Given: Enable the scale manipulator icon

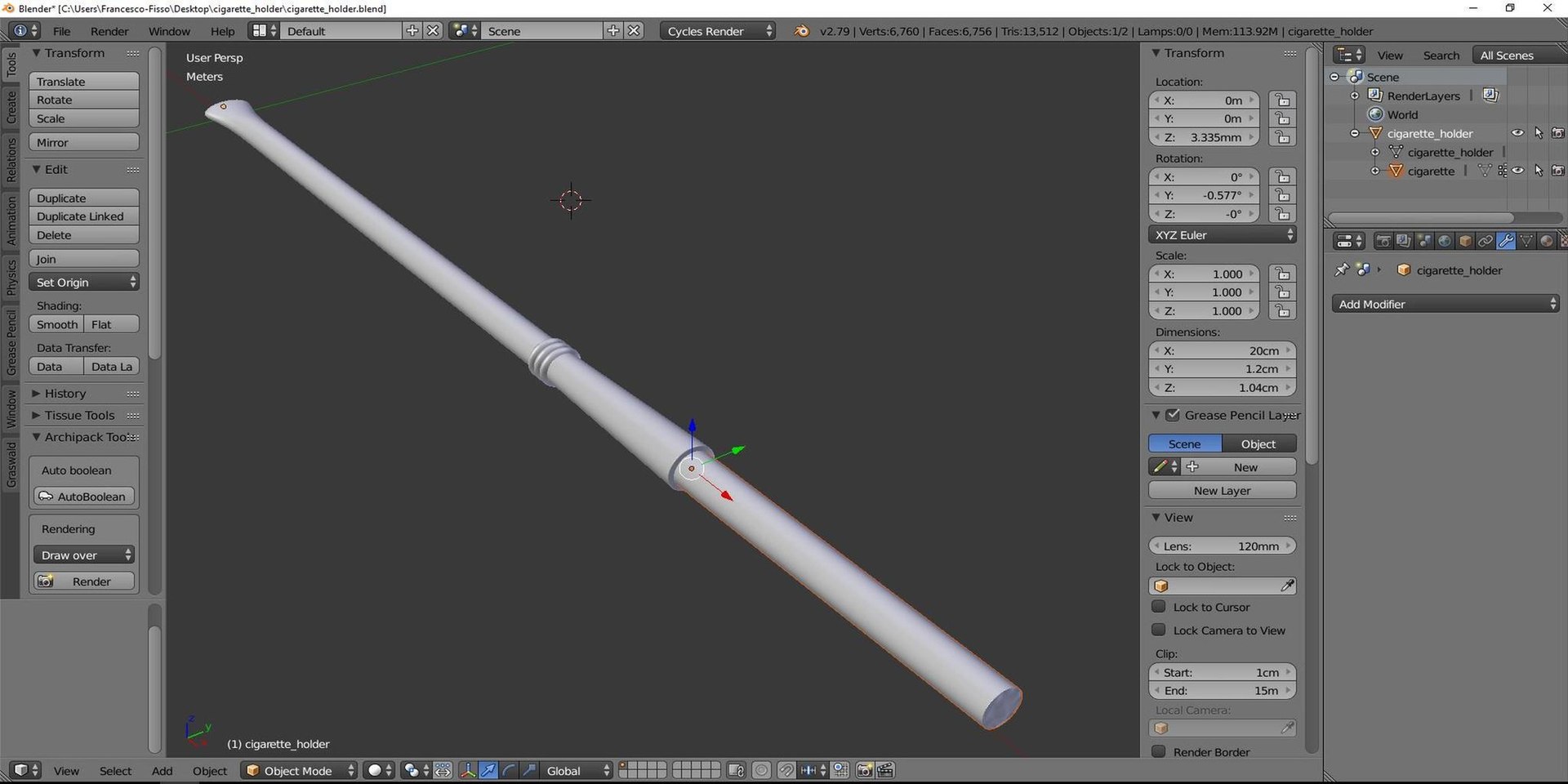Looking at the screenshot, I should pos(529,770).
